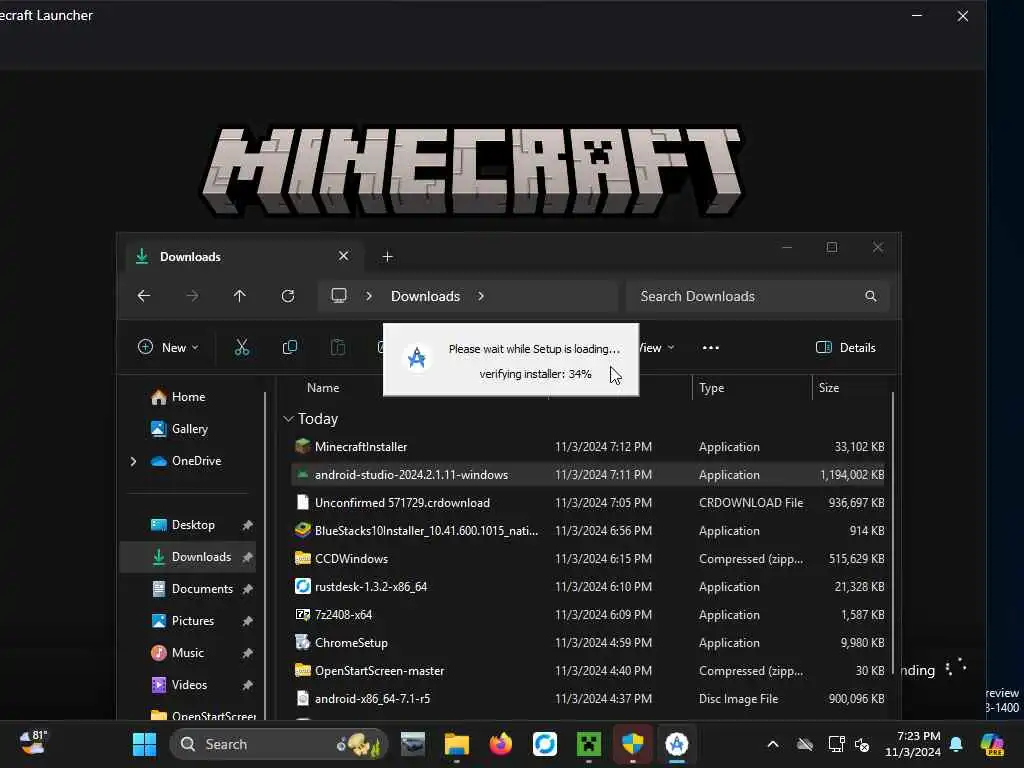Refresh the Downloads folder

tap(288, 296)
